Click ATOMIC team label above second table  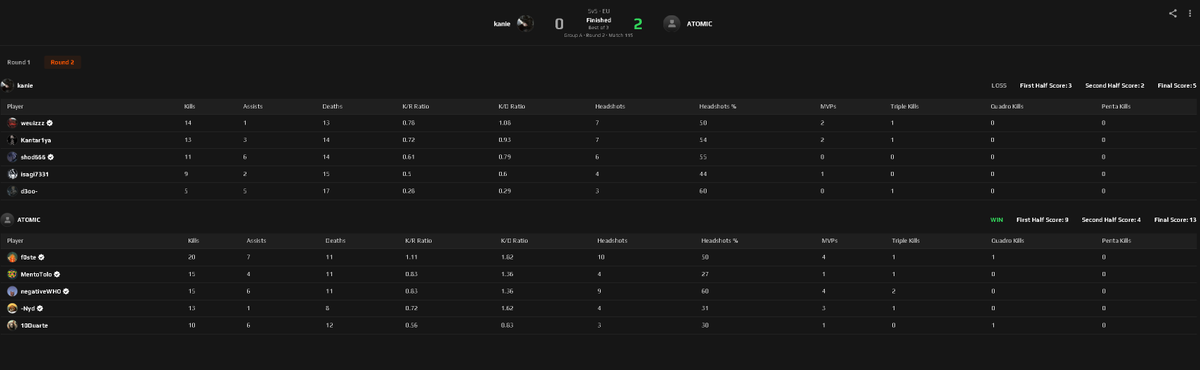point(29,219)
